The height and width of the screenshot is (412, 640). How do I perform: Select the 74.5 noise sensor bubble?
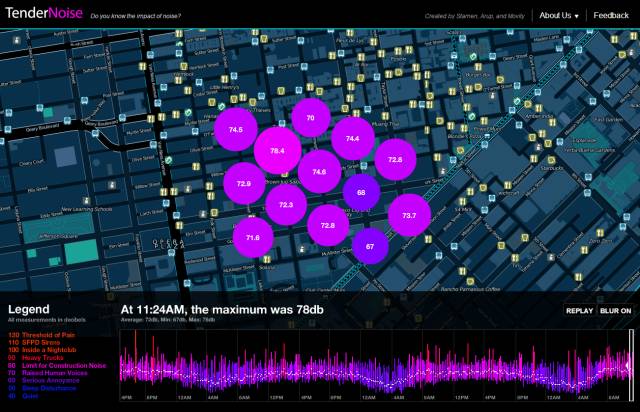236,129
